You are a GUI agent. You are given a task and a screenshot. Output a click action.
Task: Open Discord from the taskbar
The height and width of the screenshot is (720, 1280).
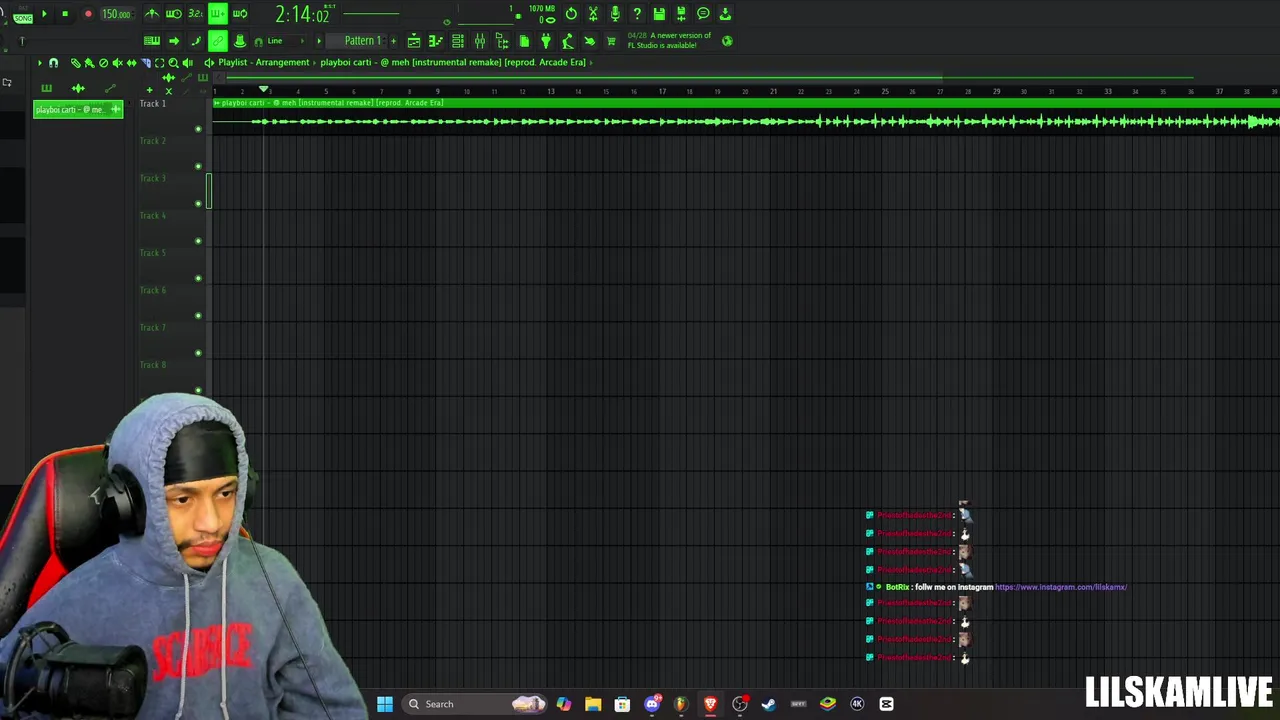pyautogui.click(x=652, y=704)
